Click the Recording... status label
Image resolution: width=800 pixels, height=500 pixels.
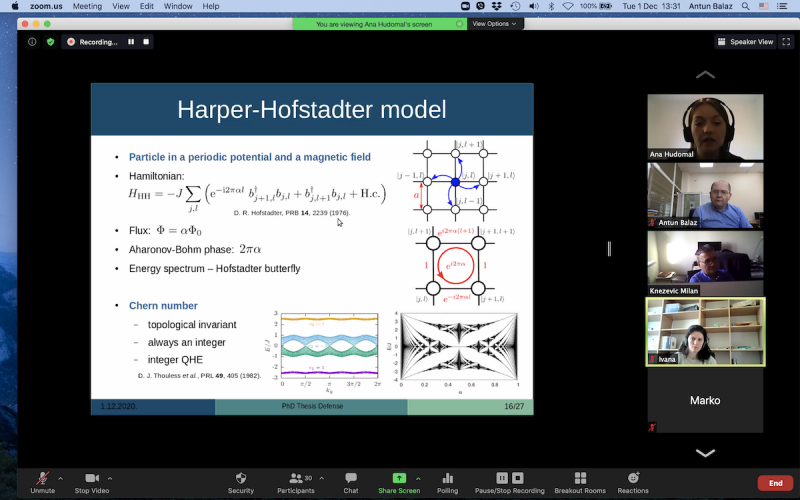(98, 42)
